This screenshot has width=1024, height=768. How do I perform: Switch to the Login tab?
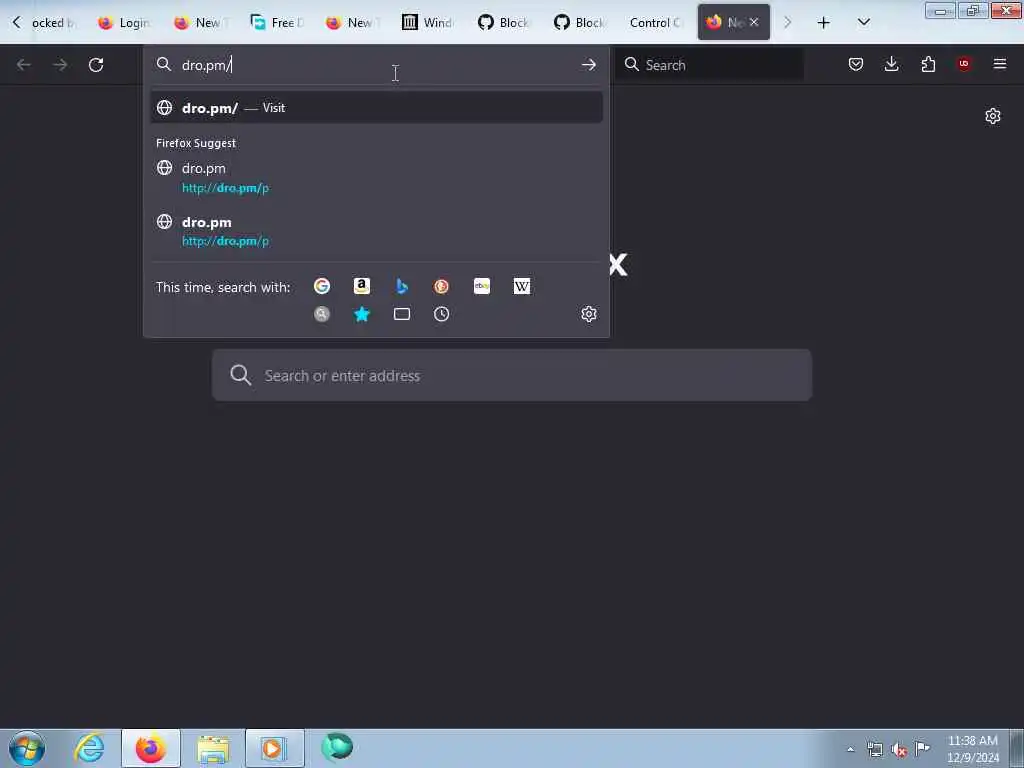[x=124, y=23]
